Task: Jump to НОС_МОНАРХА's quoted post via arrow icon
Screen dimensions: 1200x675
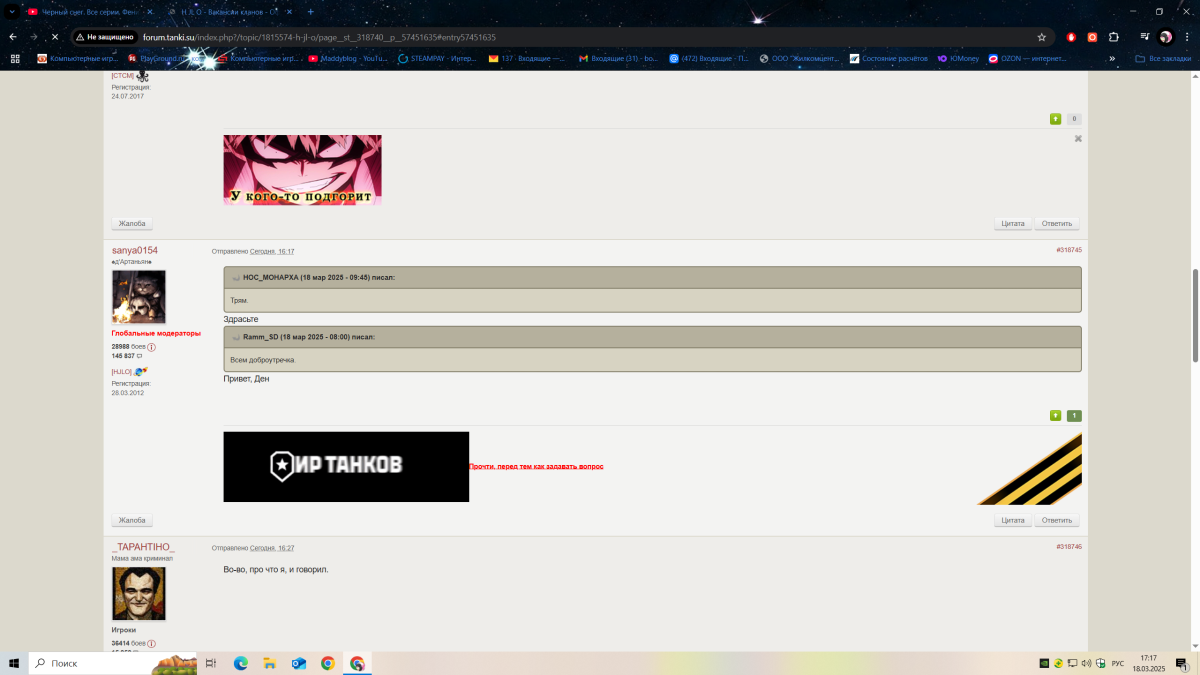Action: [x=236, y=277]
